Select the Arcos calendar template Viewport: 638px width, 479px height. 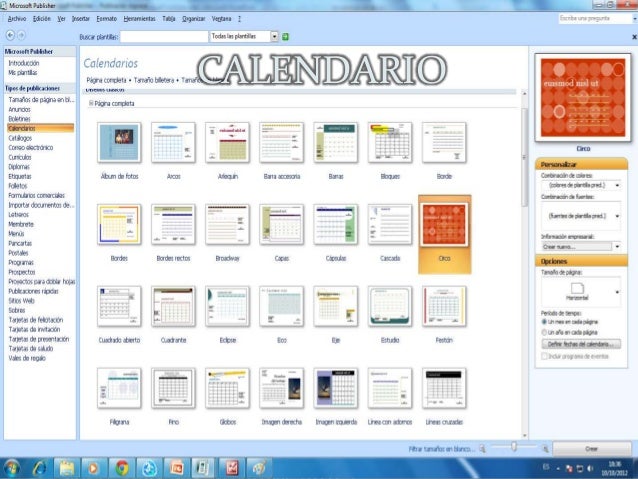coord(173,142)
